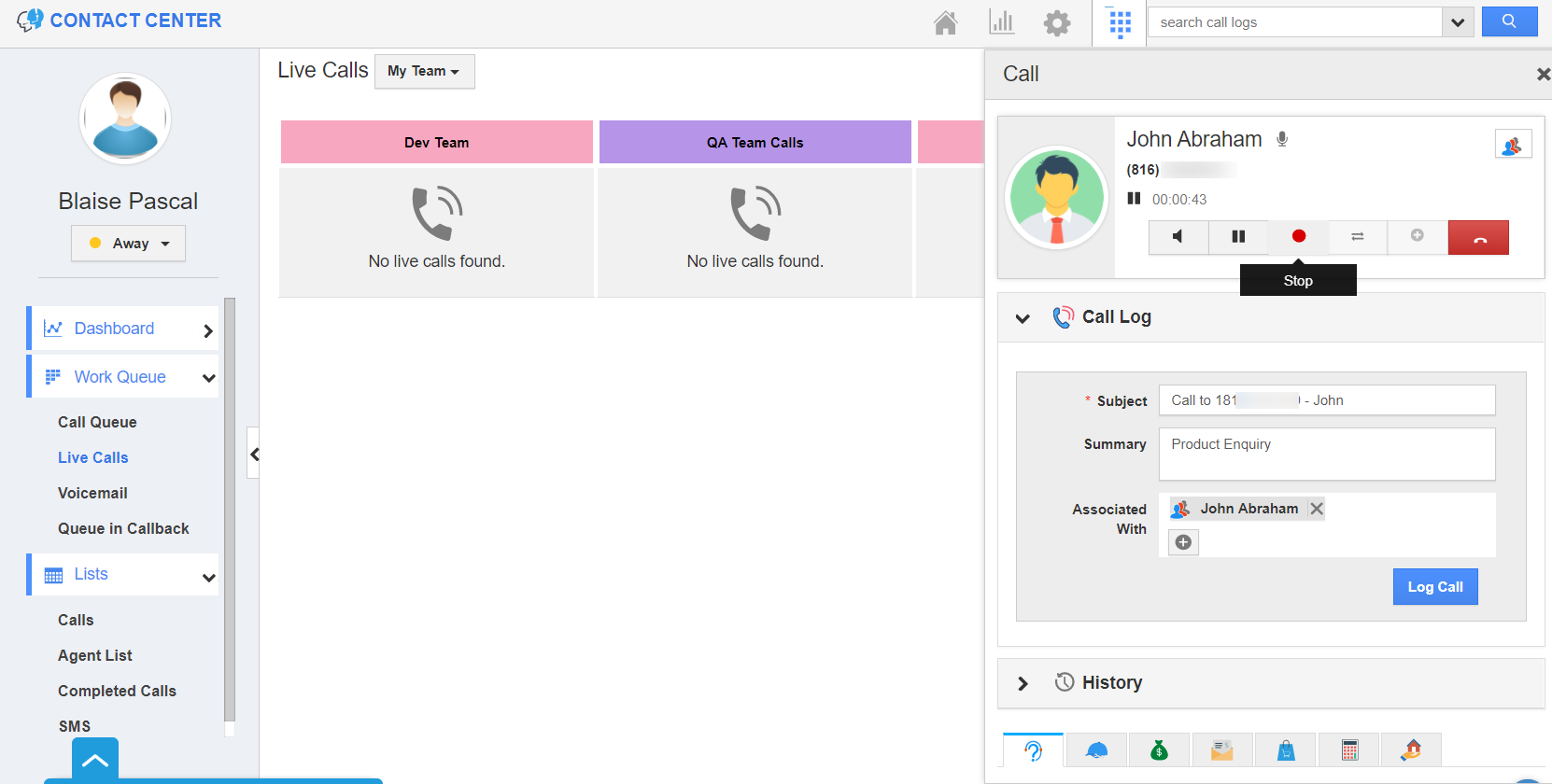
Task: Click the Summary text area
Action: pyautogui.click(x=1327, y=454)
